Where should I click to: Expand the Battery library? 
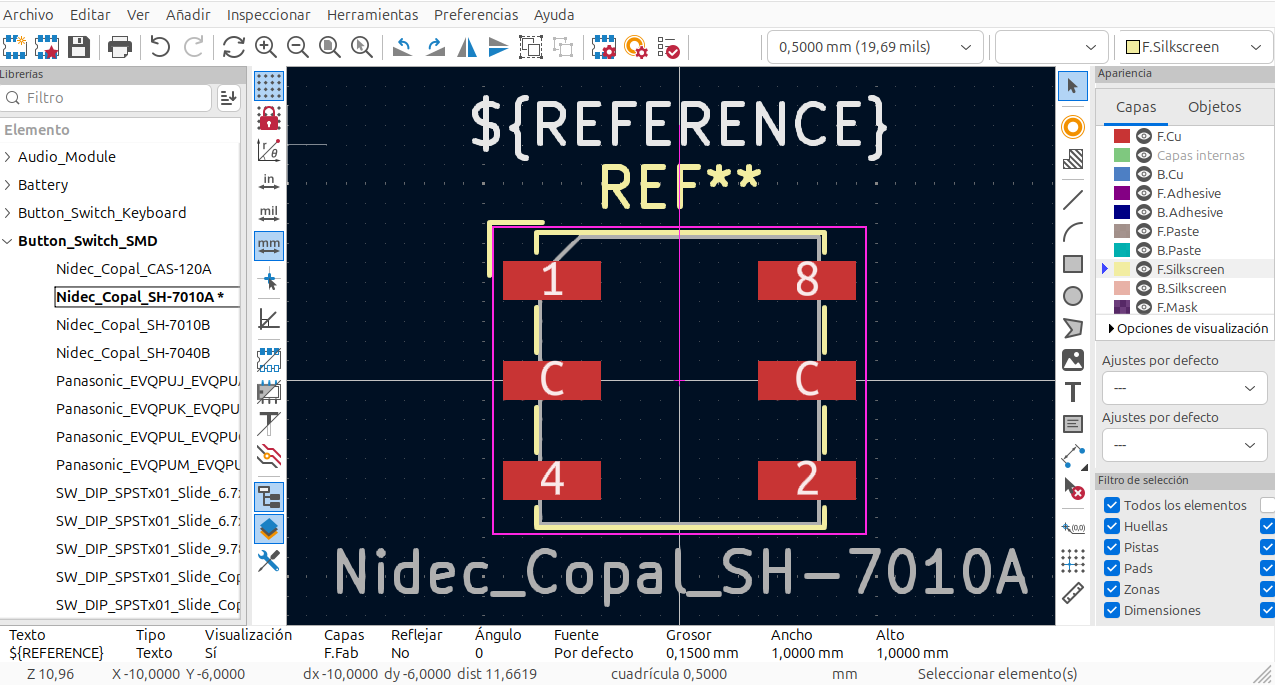(x=8, y=185)
